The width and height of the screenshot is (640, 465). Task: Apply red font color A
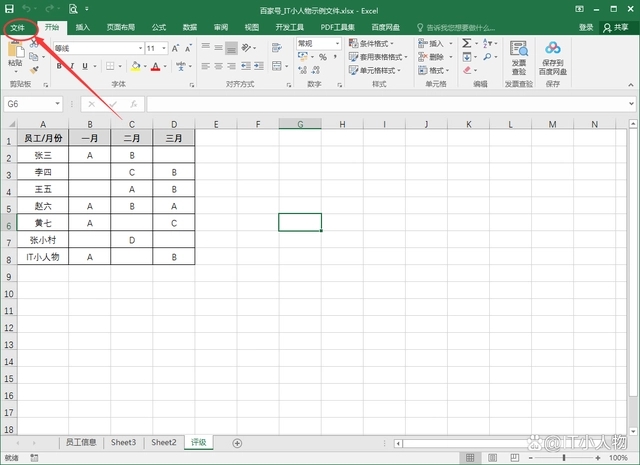pos(156,66)
